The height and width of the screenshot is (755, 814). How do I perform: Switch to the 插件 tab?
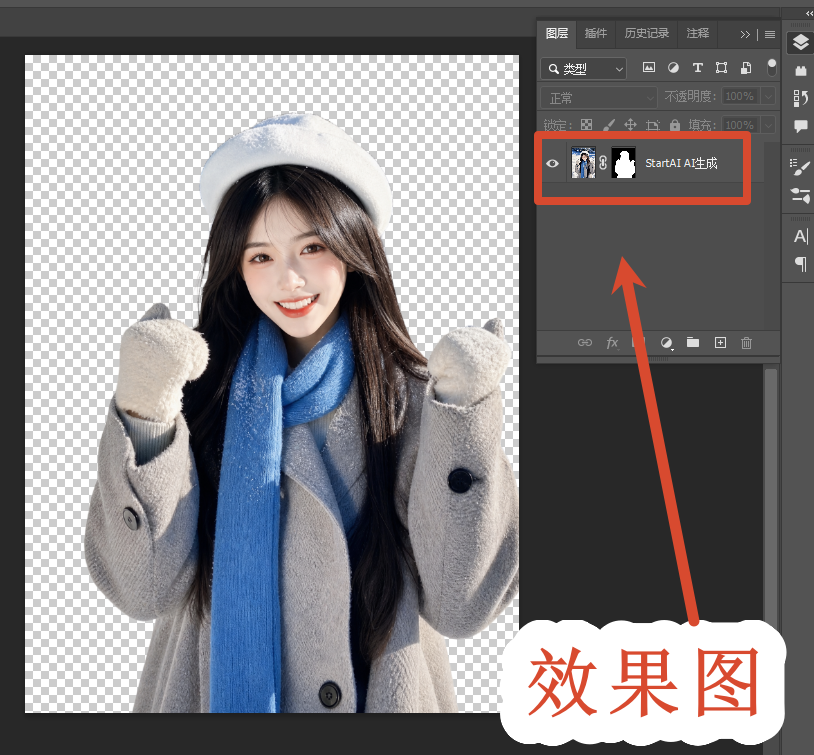[x=595, y=34]
